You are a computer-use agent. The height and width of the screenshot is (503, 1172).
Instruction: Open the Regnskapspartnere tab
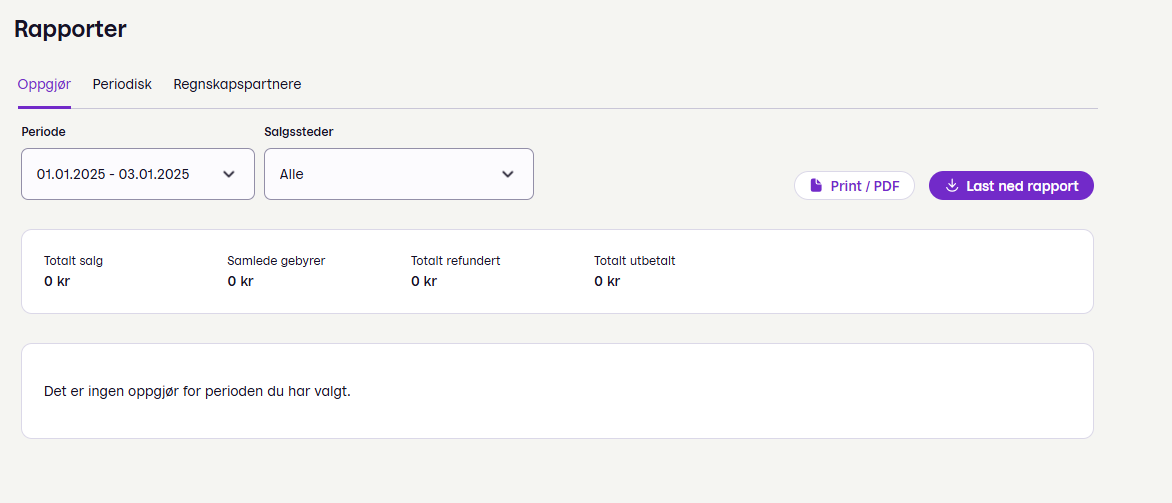(x=238, y=84)
